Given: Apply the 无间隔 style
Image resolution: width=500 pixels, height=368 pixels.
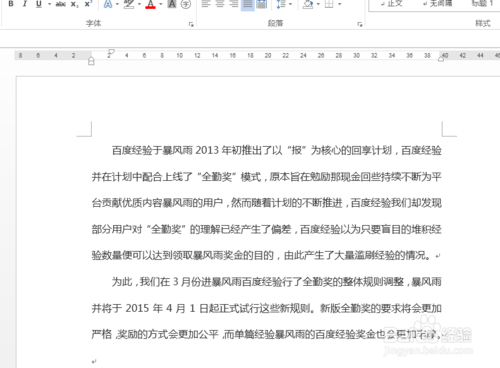Looking at the screenshot, I should click(437, 4).
